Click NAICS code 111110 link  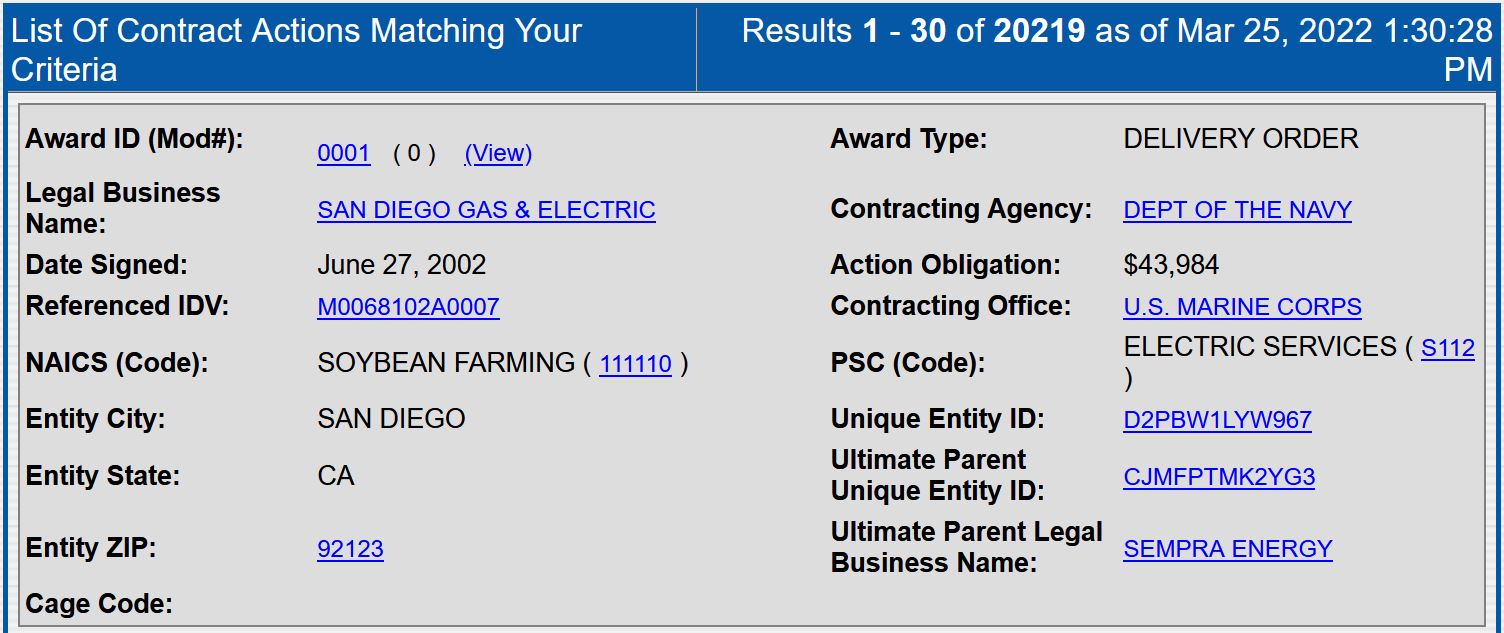(x=635, y=364)
